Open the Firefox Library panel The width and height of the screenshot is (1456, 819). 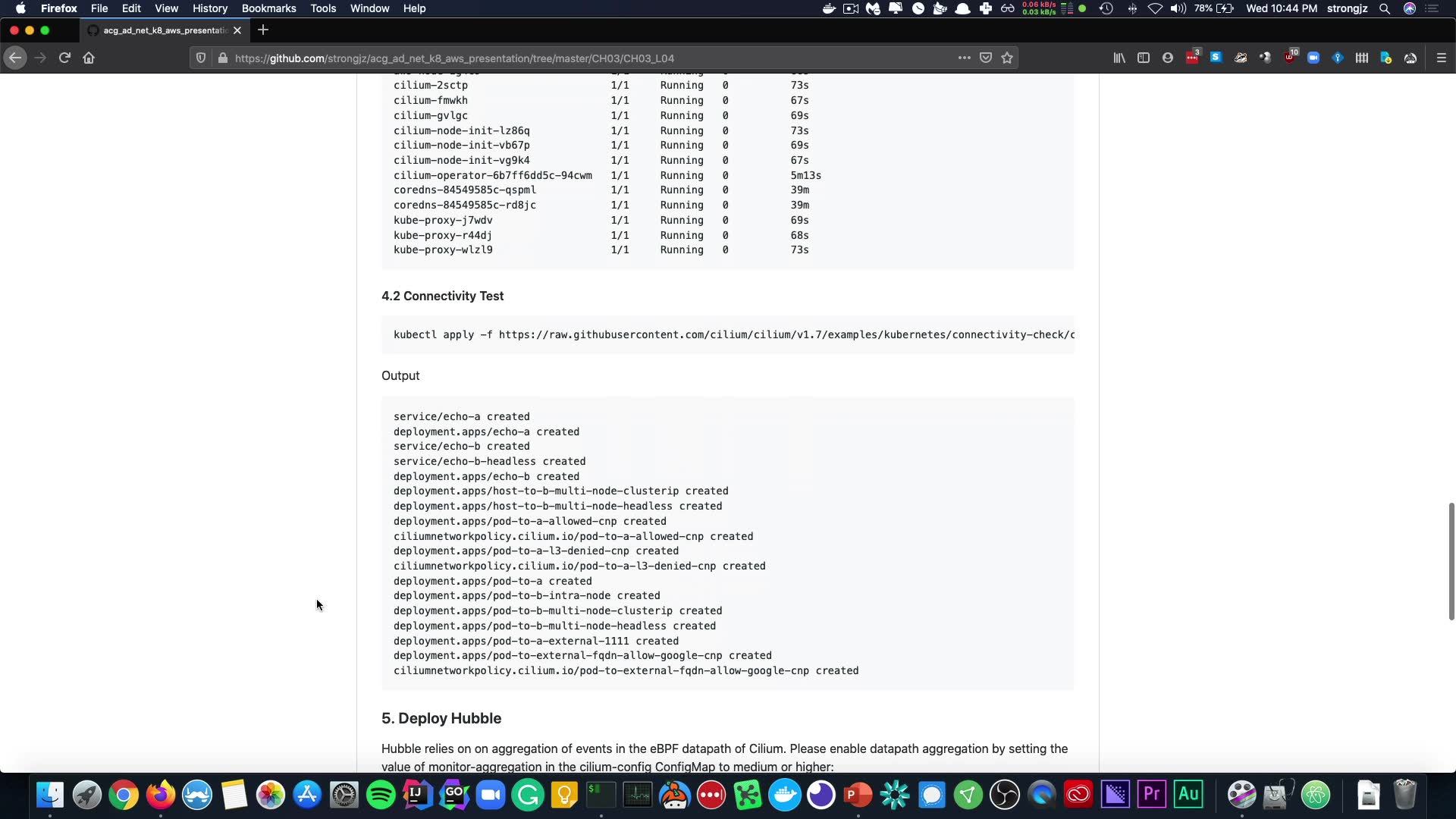(1119, 58)
